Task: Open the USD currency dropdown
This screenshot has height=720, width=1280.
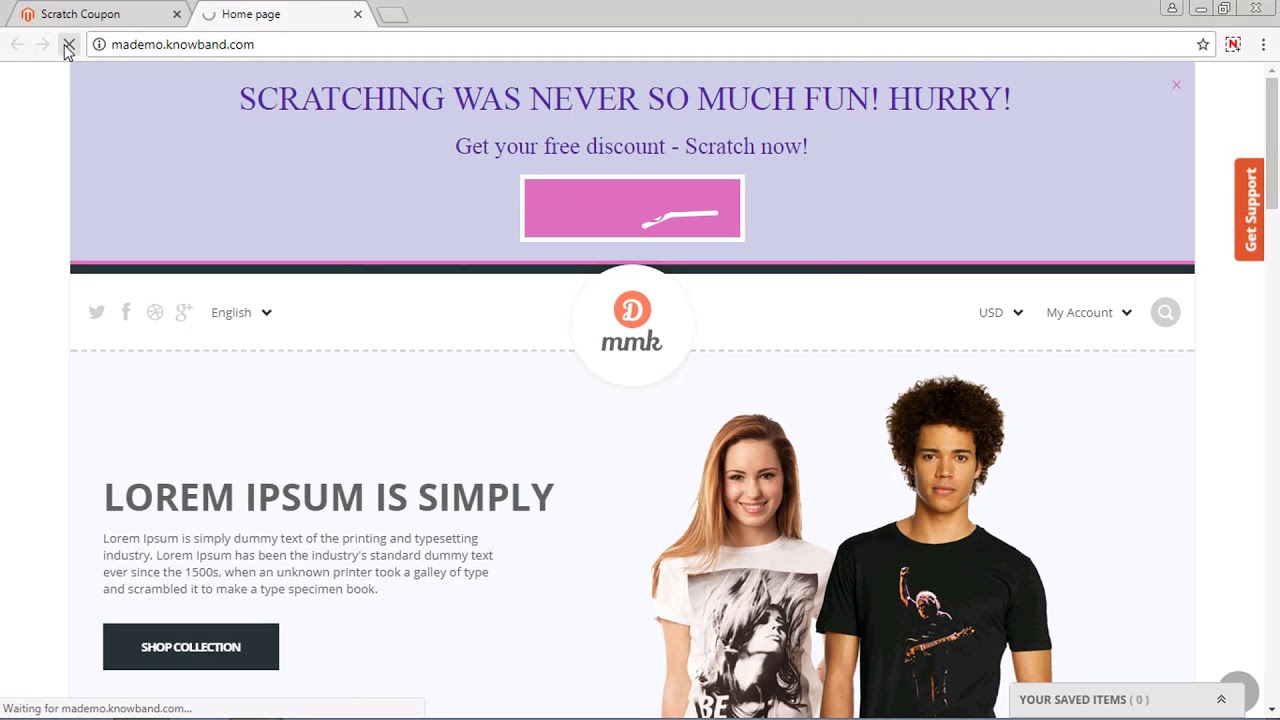Action: 1001,312
